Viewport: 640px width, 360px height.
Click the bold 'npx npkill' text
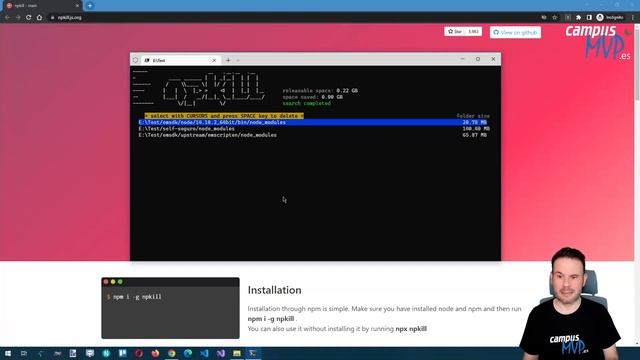click(x=411, y=329)
